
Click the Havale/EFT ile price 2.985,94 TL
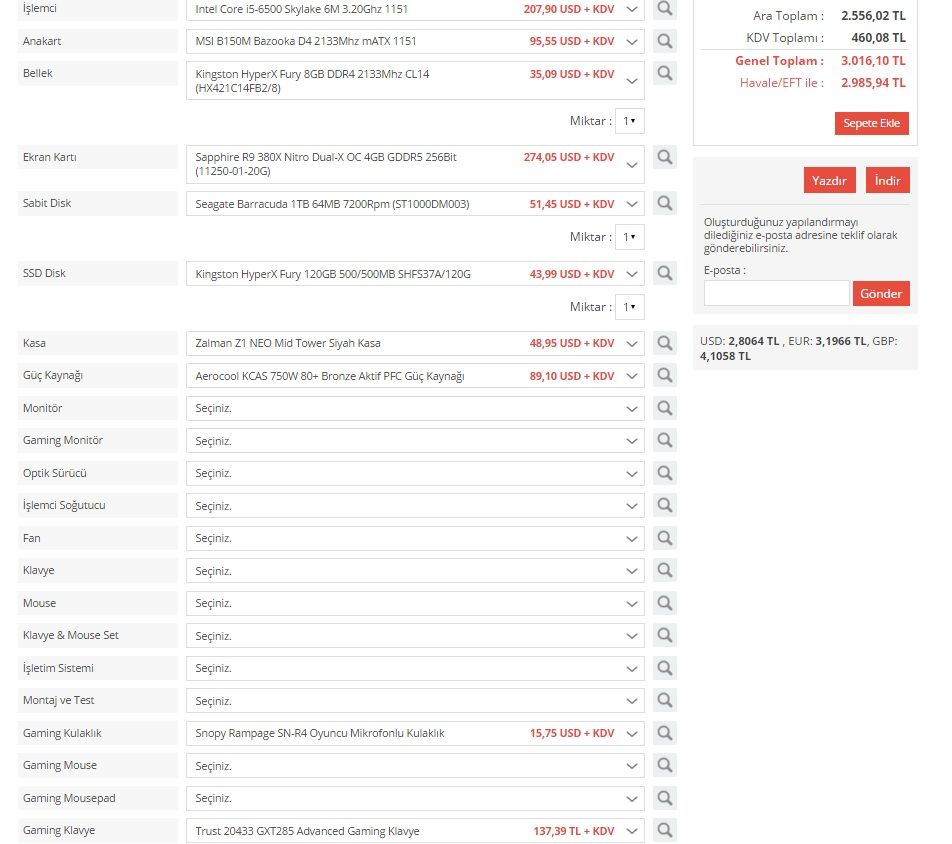[x=873, y=83]
